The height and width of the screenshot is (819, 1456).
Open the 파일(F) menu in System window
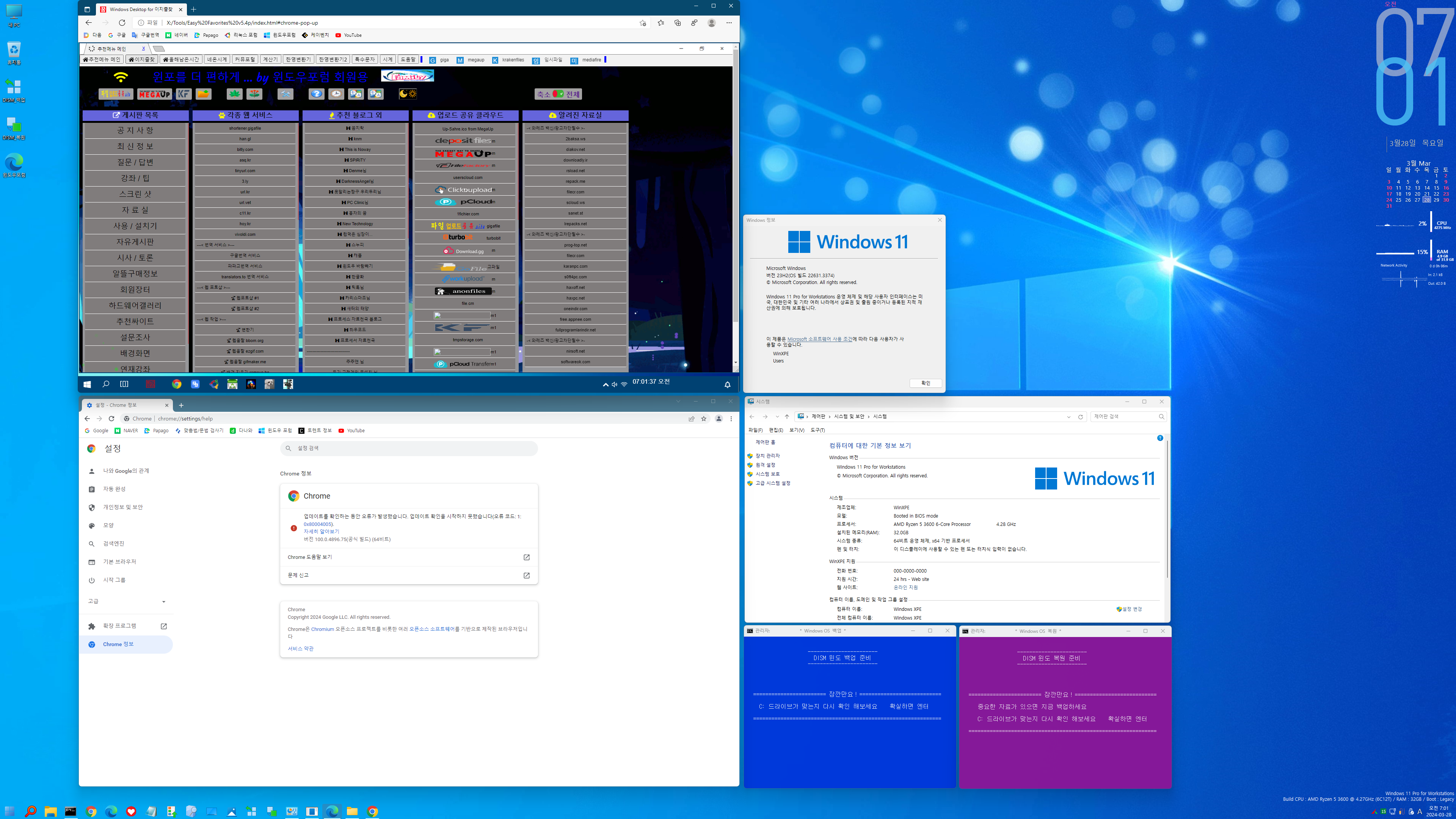click(x=755, y=430)
